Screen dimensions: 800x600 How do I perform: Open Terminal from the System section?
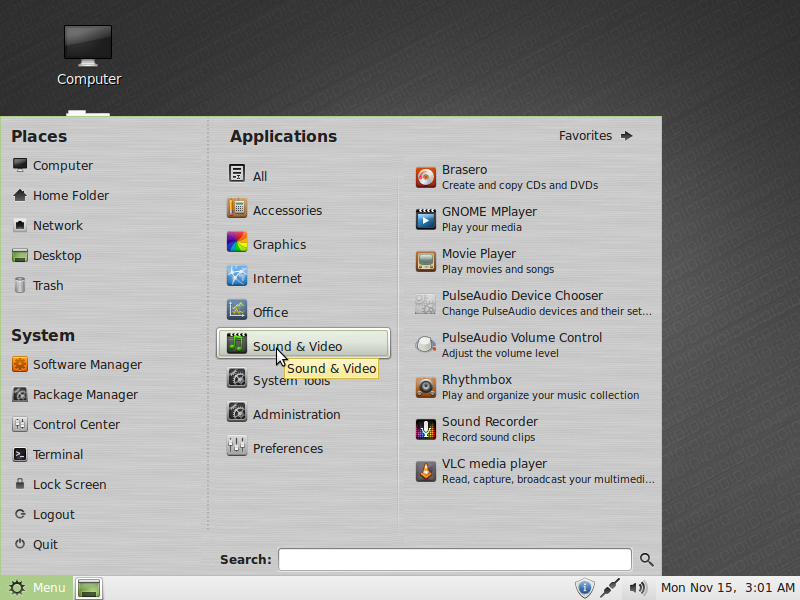(57, 455)
